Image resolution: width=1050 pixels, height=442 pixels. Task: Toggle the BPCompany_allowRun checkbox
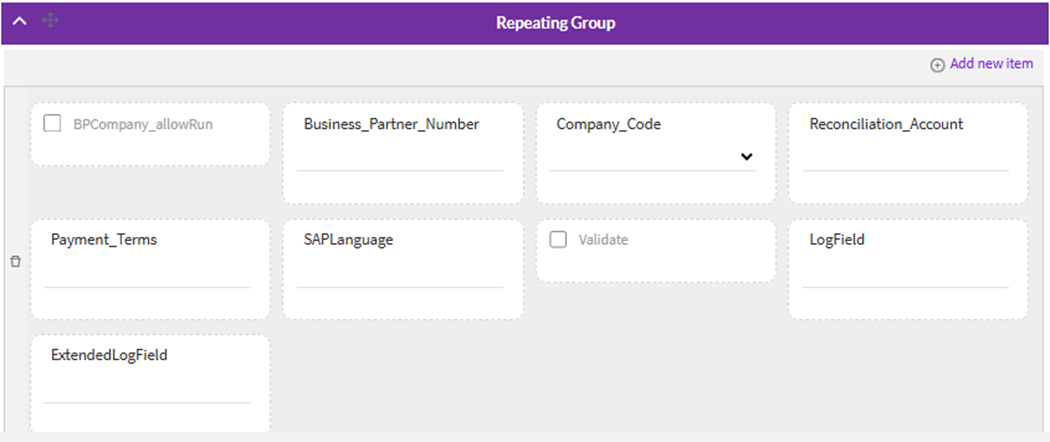(x=53, y=124)
